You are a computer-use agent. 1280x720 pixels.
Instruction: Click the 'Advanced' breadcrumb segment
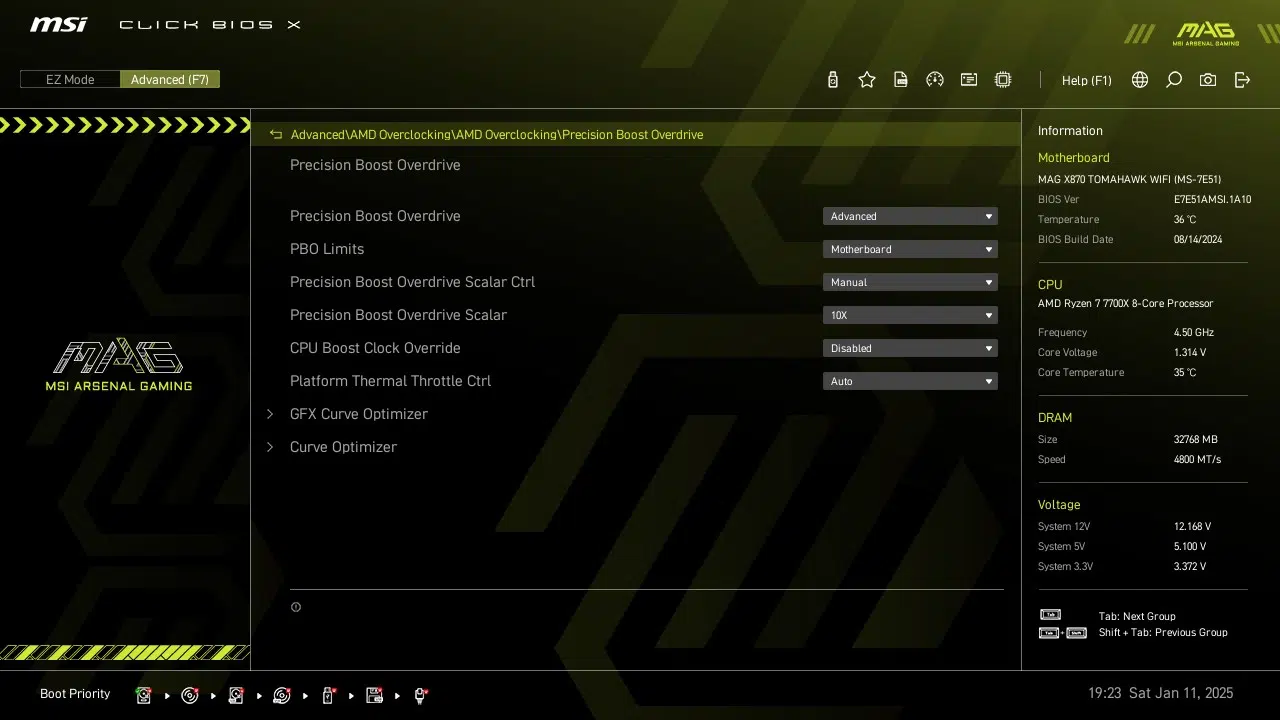click(317, 135)
